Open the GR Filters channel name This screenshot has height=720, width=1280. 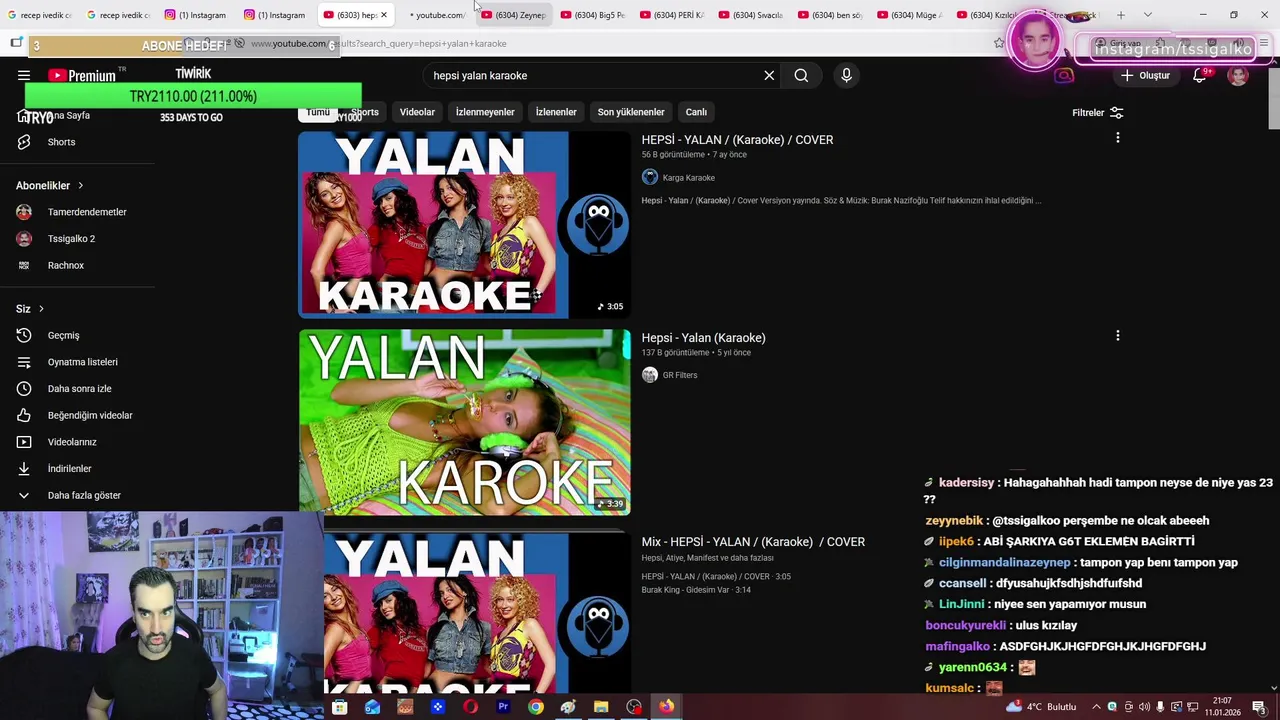[679, 375]
